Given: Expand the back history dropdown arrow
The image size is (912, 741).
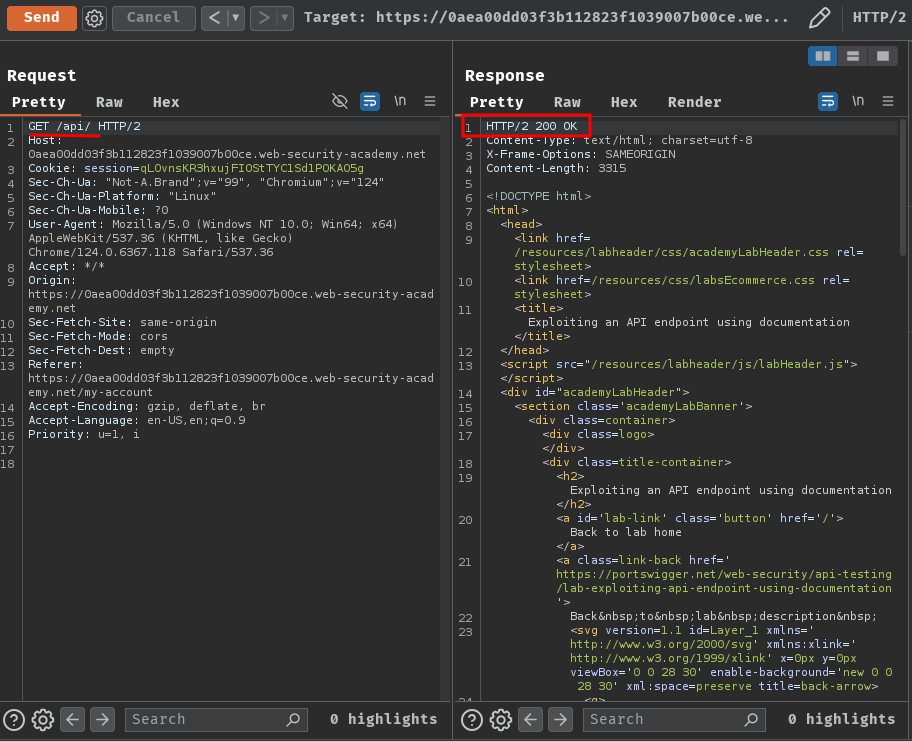Looking at the screenshot, I should pos(236,17).
